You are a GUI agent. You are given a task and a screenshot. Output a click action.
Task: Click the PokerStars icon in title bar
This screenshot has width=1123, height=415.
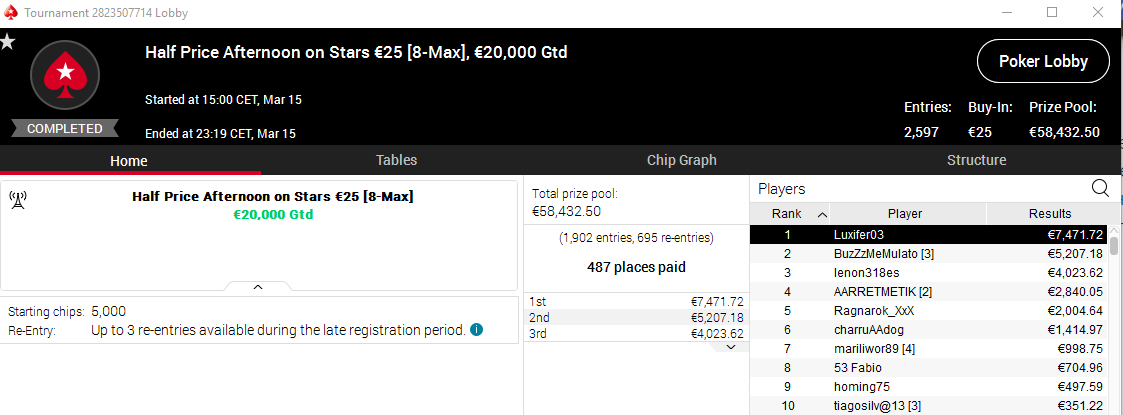click(x=11, y=13)
